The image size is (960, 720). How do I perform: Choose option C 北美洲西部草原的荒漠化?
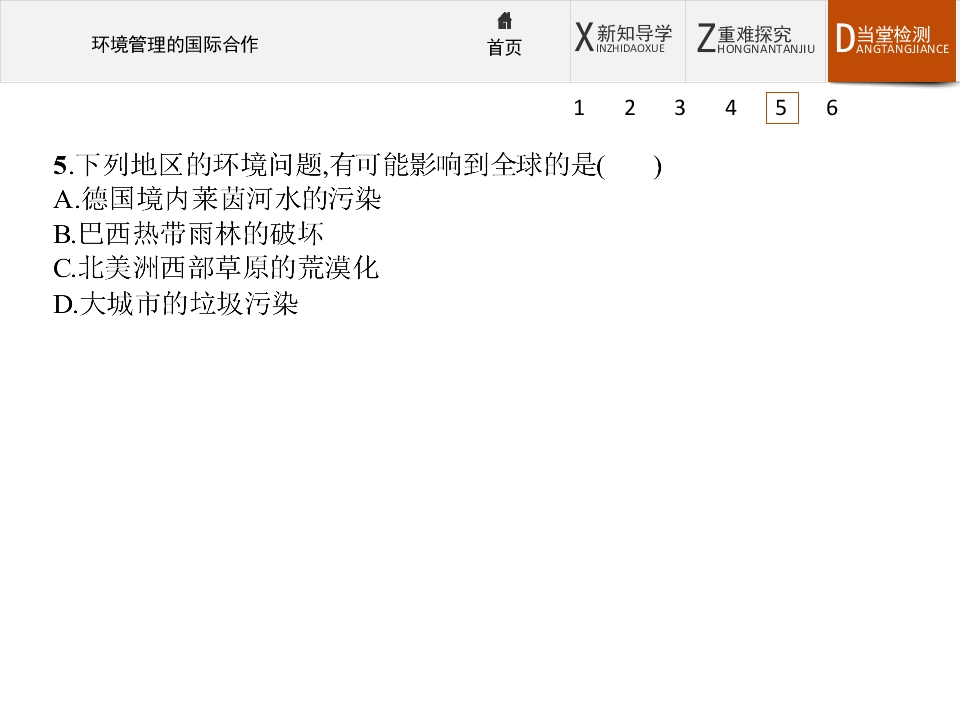216,268
